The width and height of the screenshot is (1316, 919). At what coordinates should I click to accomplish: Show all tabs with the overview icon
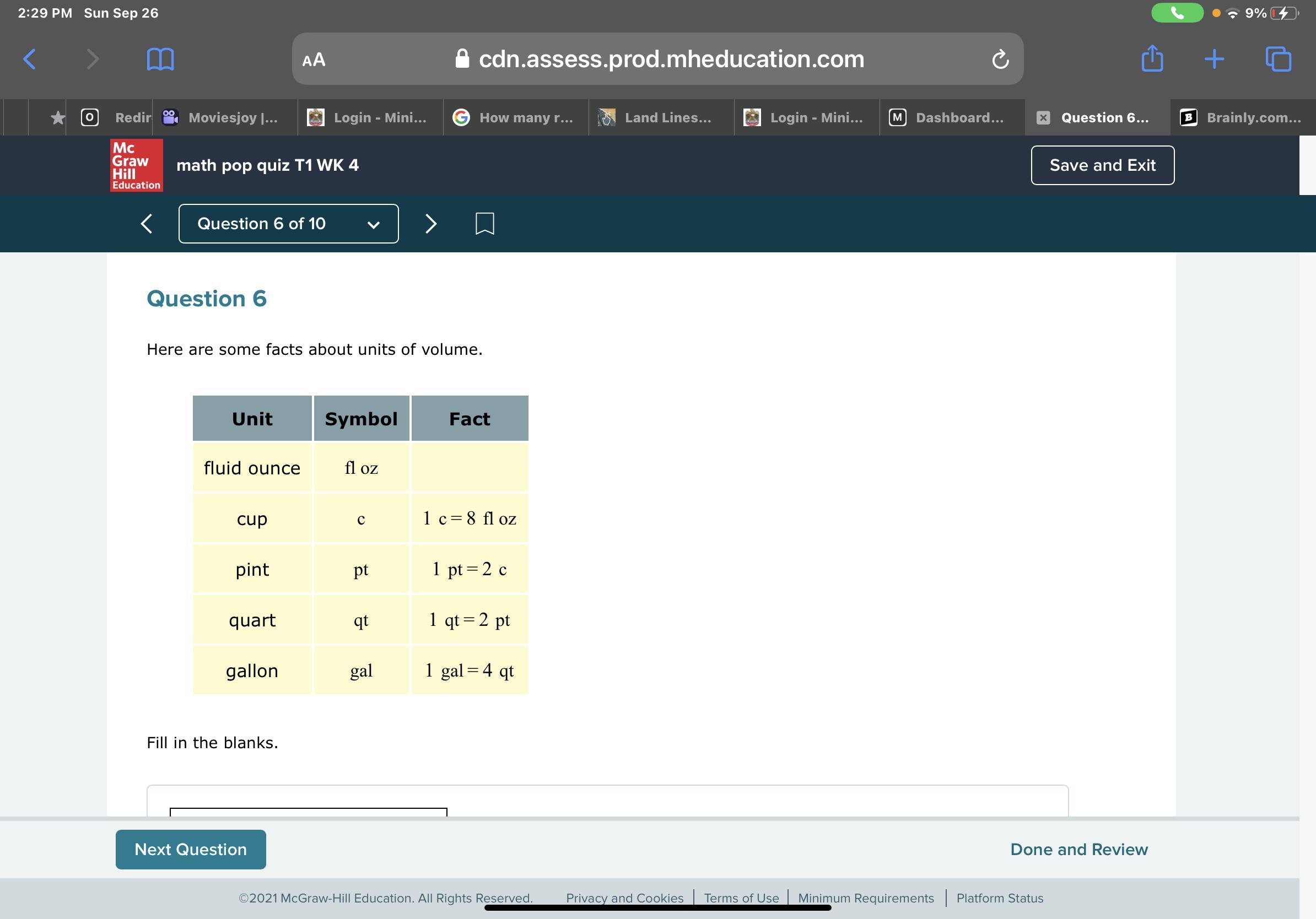pyautogui.click(x=1278, y=59)
